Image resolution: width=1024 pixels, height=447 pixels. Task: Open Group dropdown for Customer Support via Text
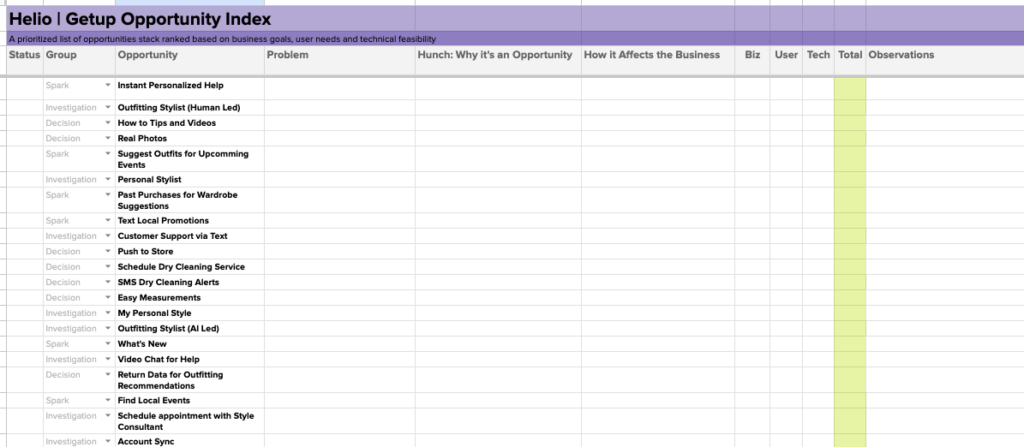pyautogui.click(x=108, y=237)
